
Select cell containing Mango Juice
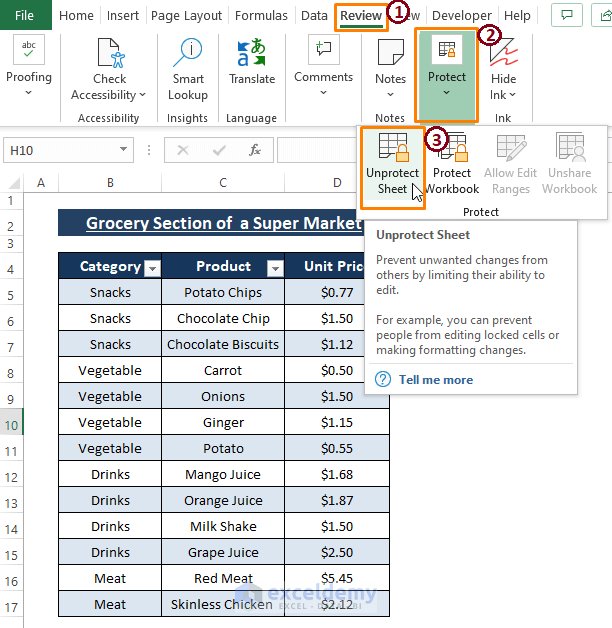(223, 474)
